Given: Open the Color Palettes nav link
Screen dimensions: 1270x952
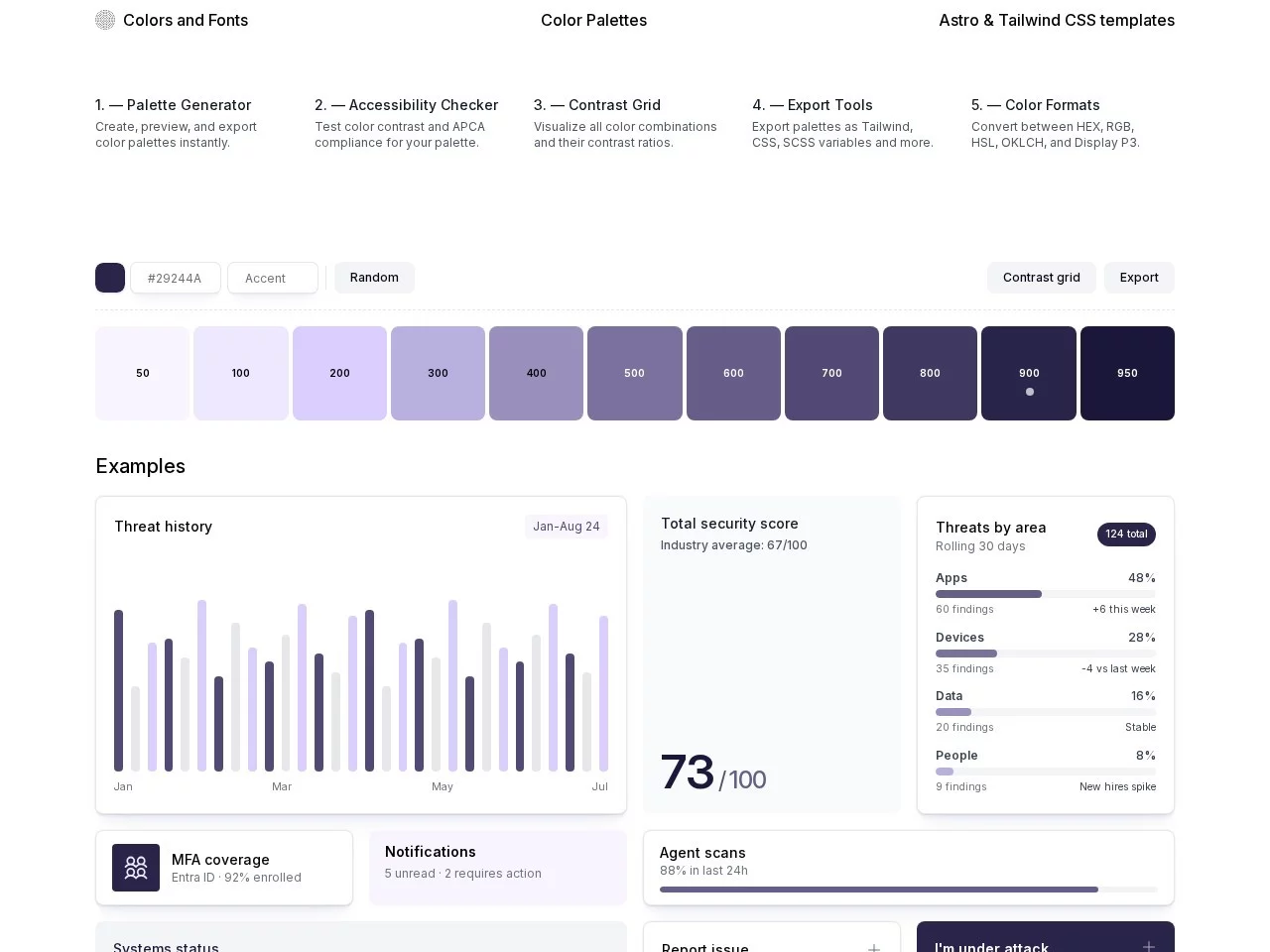Looking at the screenshot, I should click(593, 20).
